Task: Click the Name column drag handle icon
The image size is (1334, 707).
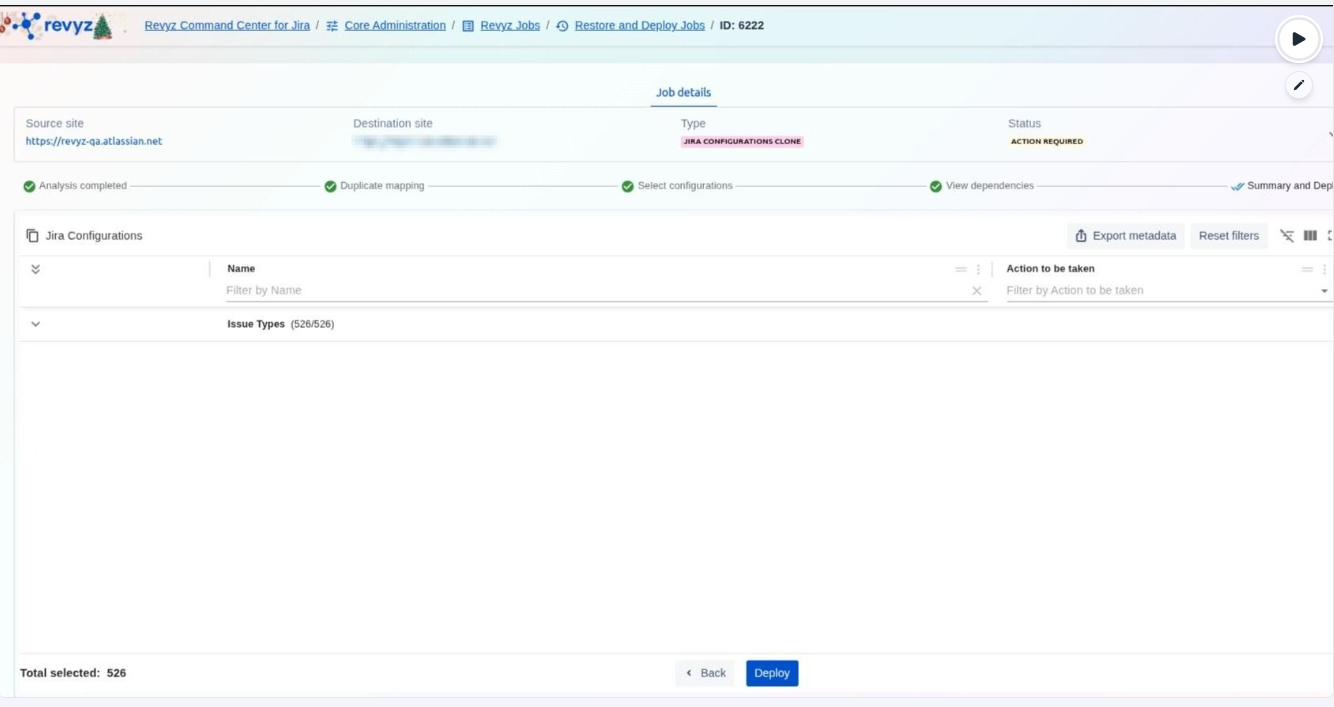Action: click(961, 269)
